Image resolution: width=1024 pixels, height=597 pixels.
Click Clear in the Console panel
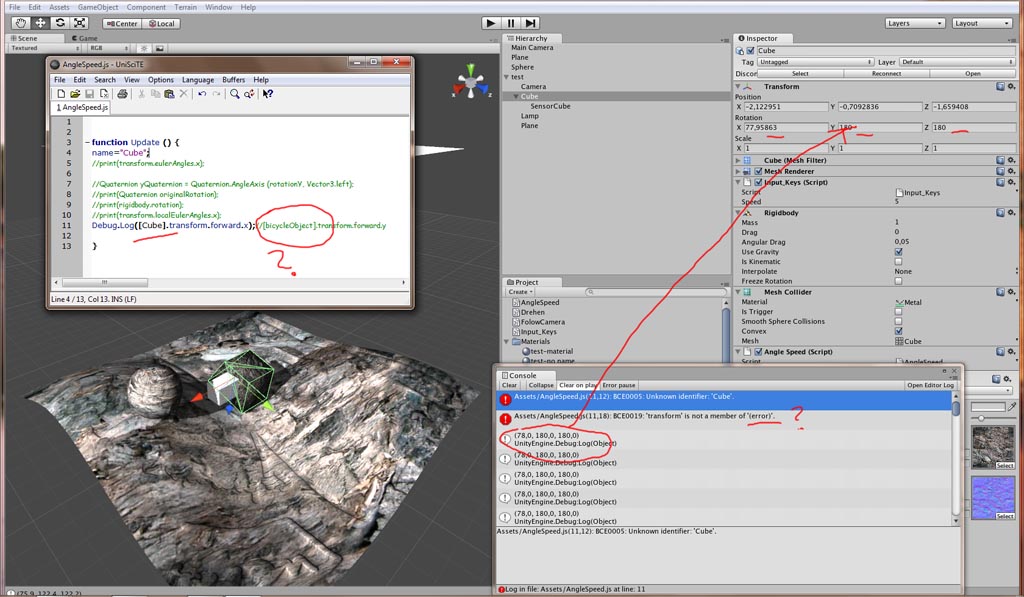point(512,384)
